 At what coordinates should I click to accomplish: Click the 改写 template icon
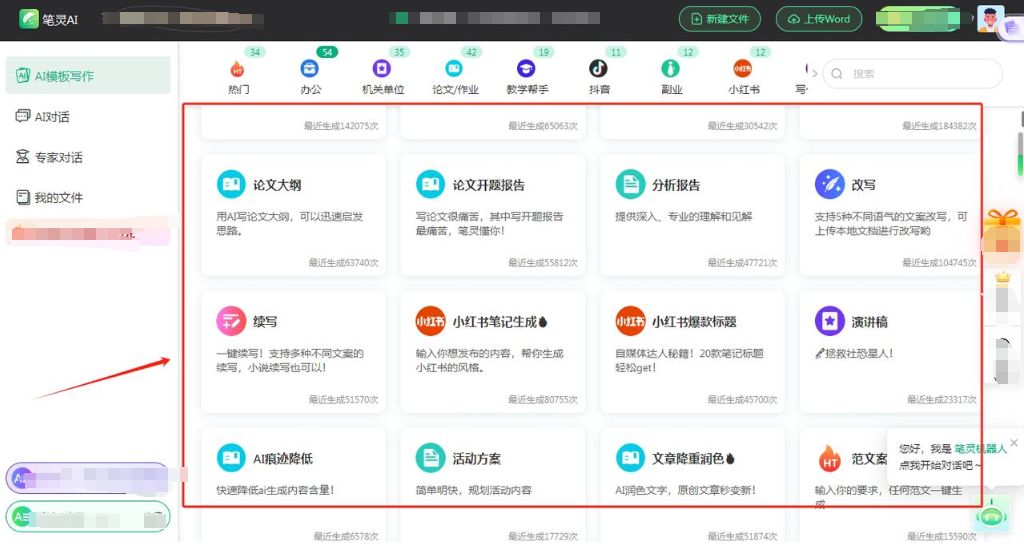pyautogui.click(x=829, y=185)
